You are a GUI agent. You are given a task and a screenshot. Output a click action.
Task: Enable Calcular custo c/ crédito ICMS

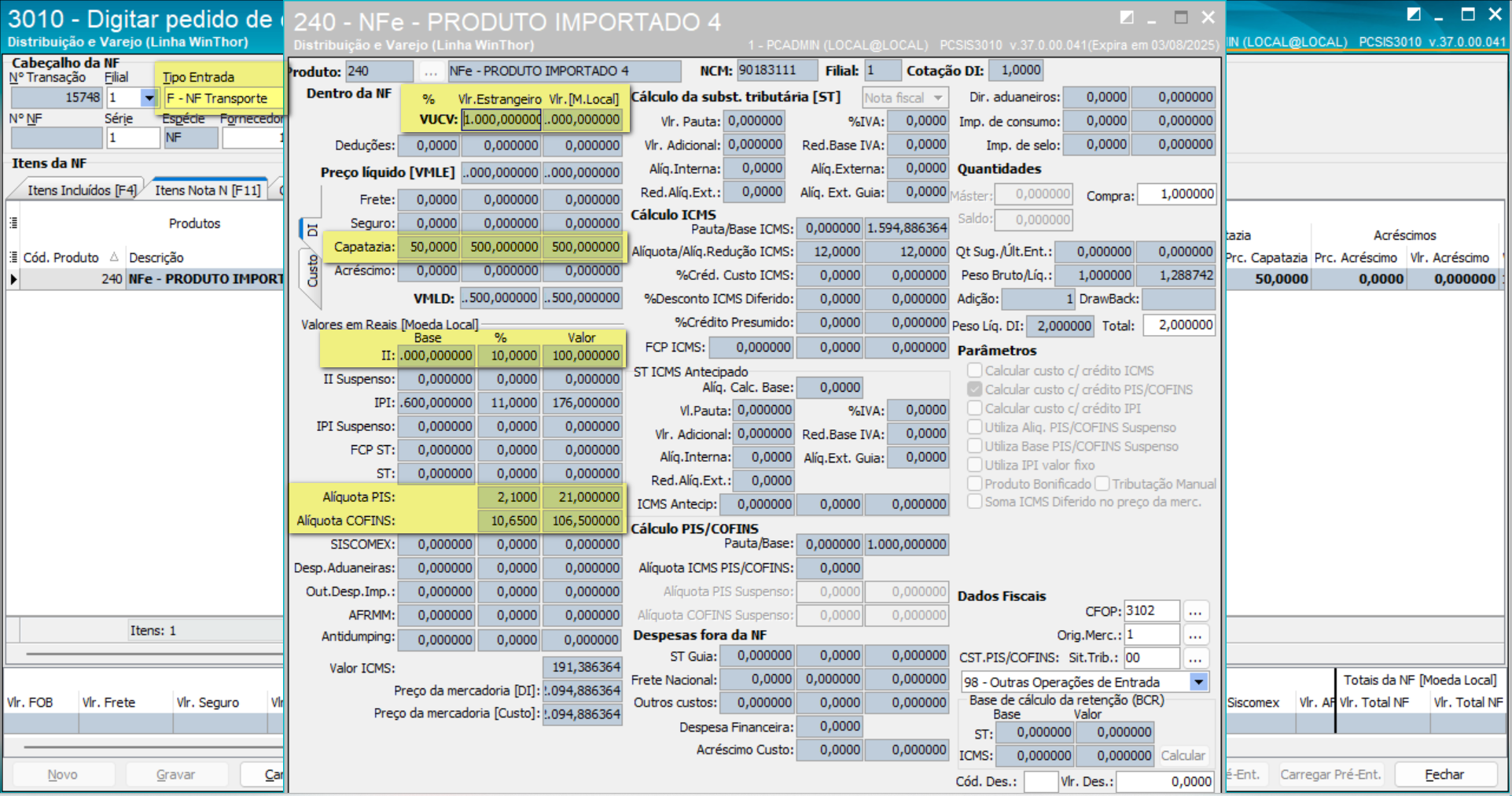[x=975, y=370]
